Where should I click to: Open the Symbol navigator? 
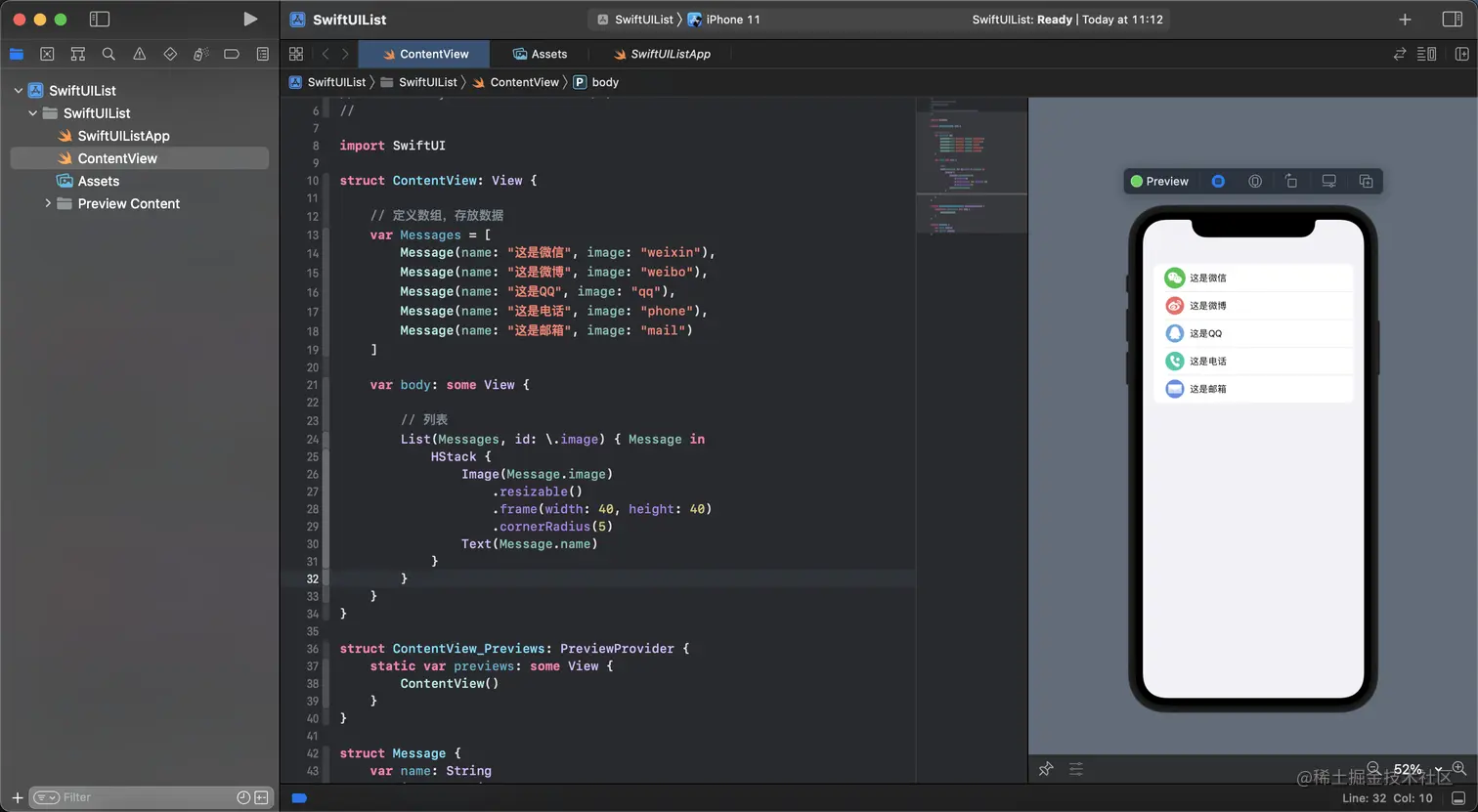(78, 54)
